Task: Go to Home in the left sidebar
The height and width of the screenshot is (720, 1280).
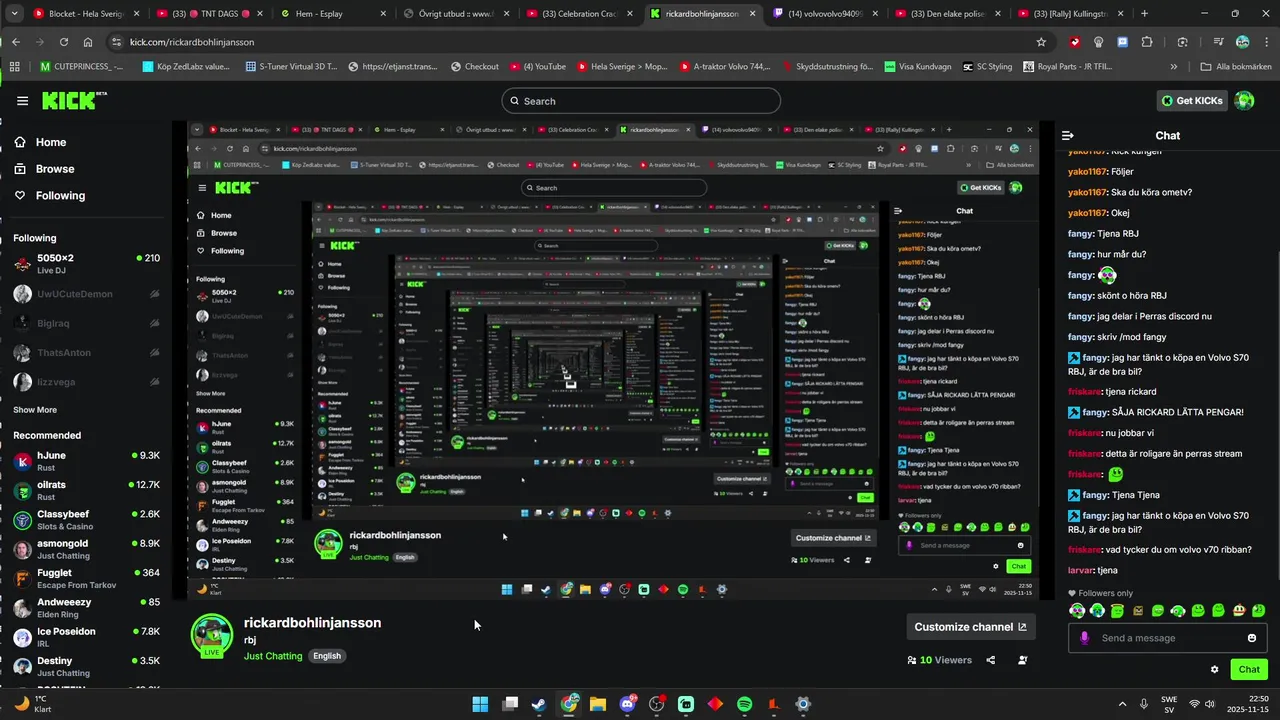Action: pyautogui.click(x=40, y=142)
